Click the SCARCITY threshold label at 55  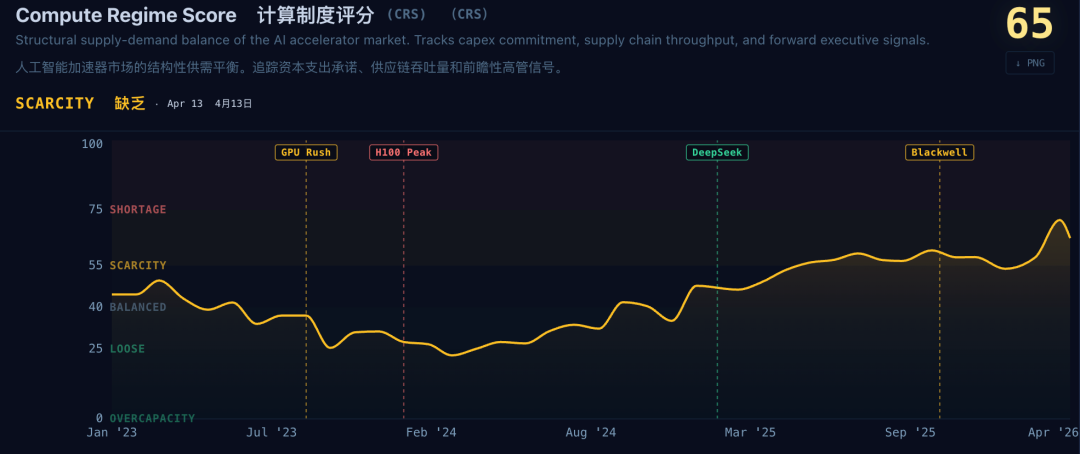pos(138,266)
